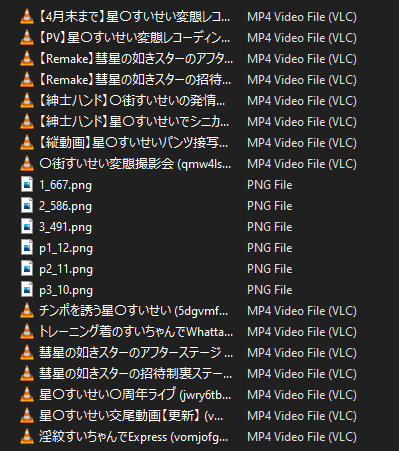
Task: Select file name ending with (vomjofg...
Action: [134, 437]
